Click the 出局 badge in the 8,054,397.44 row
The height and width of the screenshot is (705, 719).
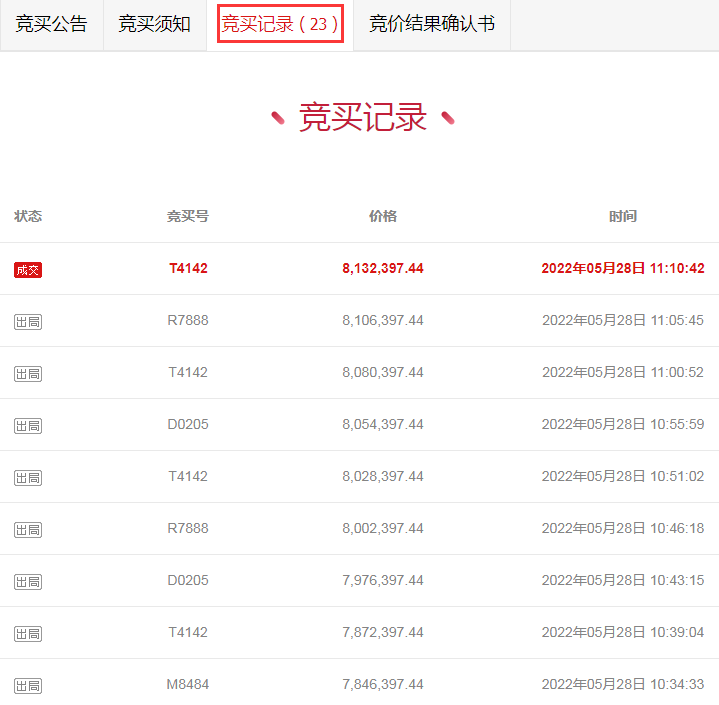tap(28, 426)
